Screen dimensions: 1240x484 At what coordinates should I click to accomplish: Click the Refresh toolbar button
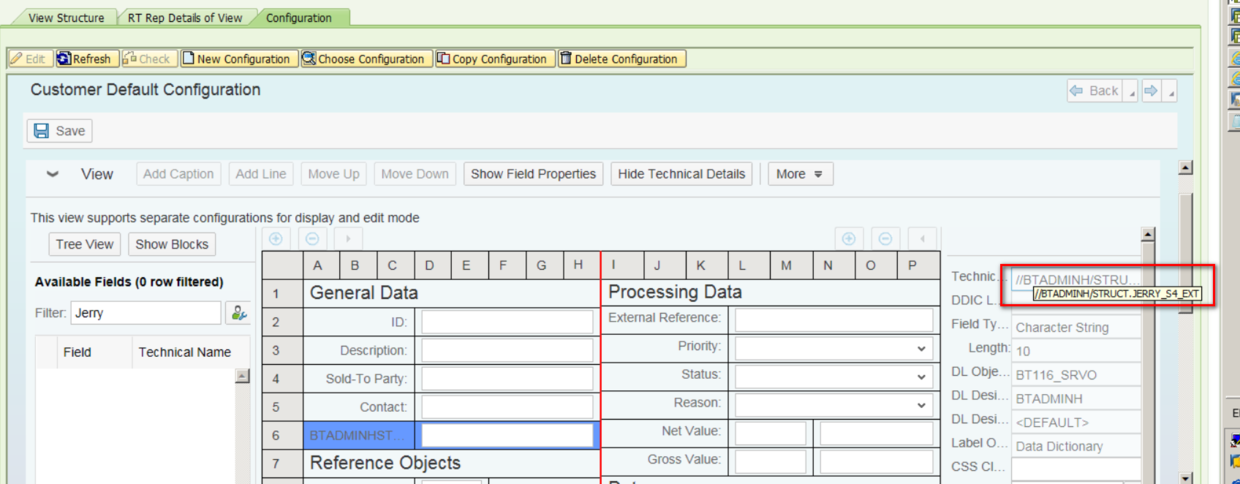(86, 59)
